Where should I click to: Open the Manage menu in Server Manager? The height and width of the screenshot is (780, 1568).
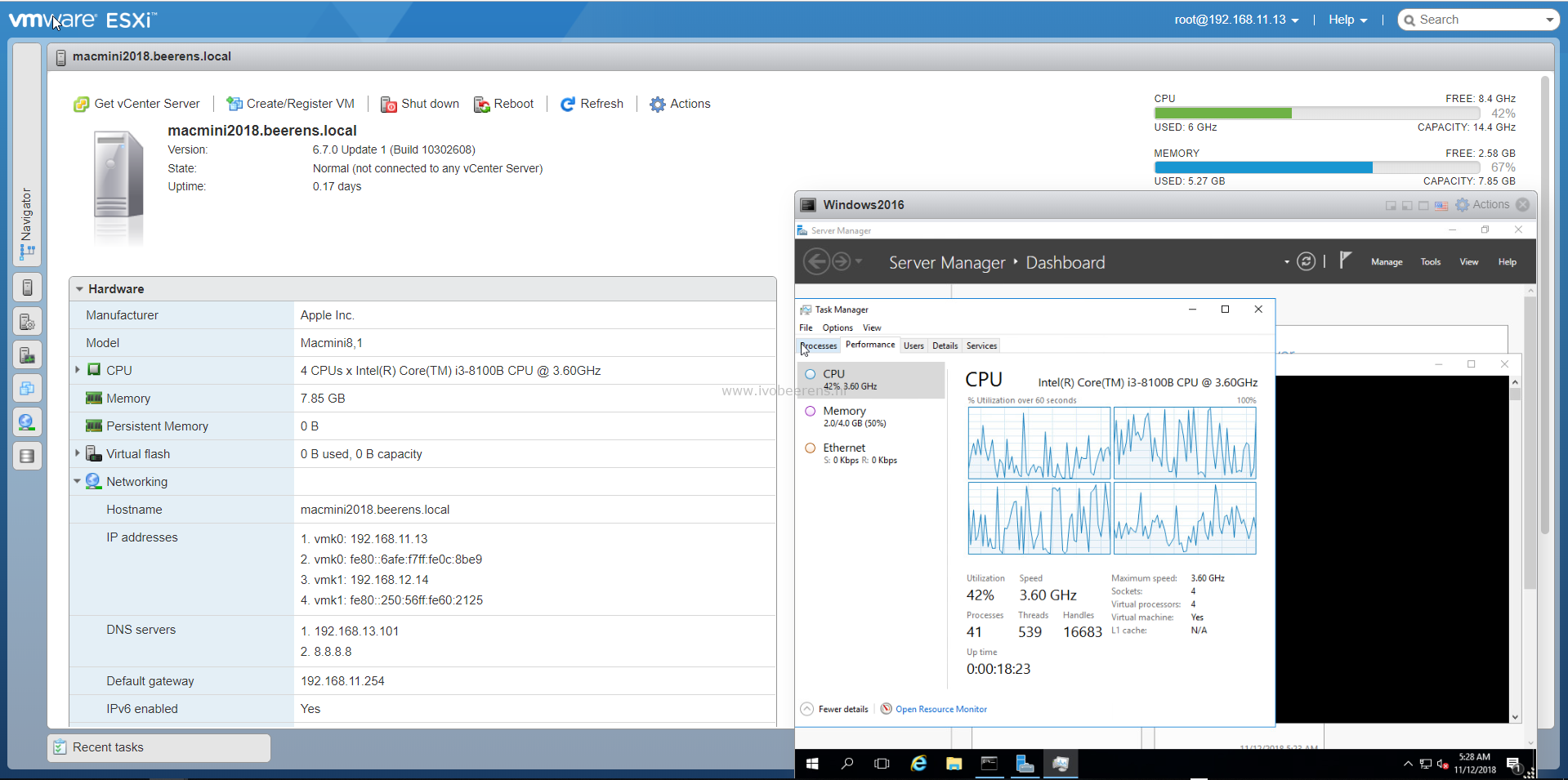1387,262
